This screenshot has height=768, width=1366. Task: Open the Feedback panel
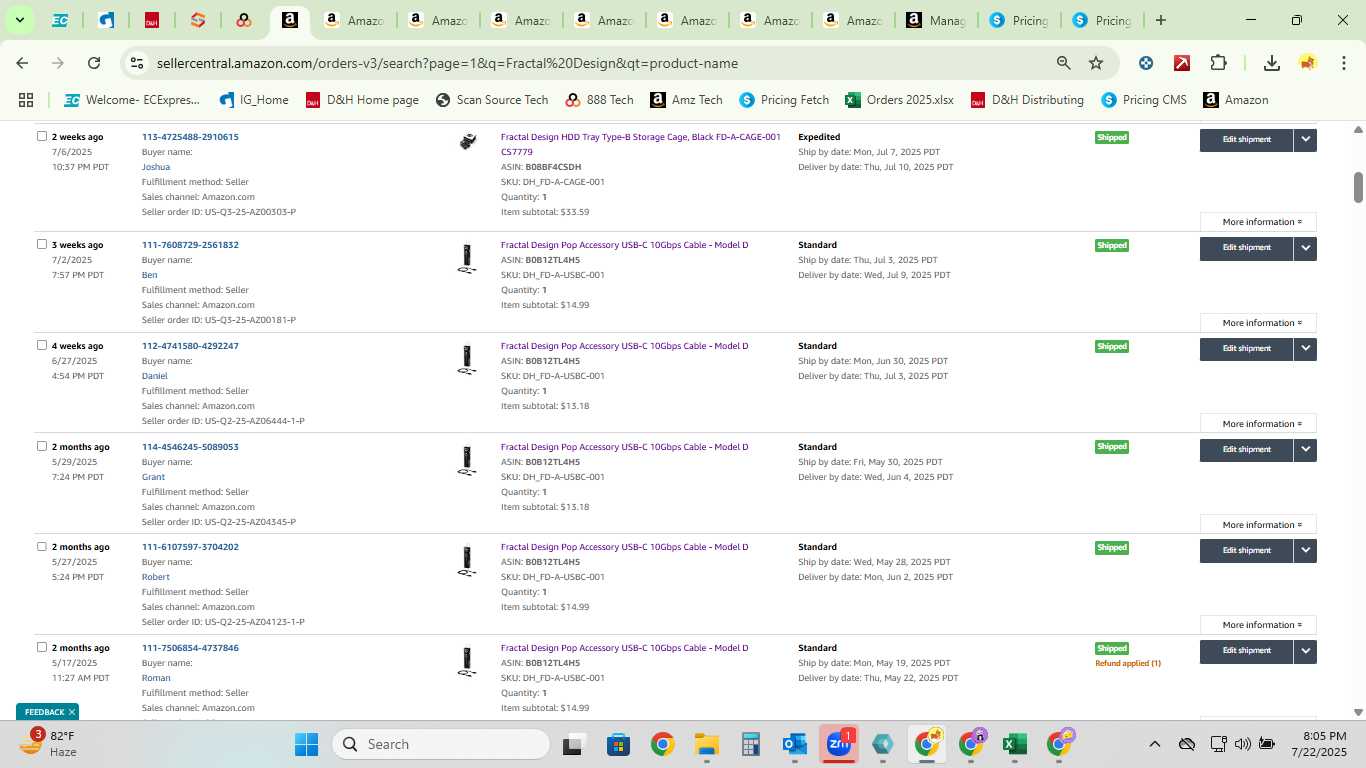pyautogui.click(x=44, y=712)
